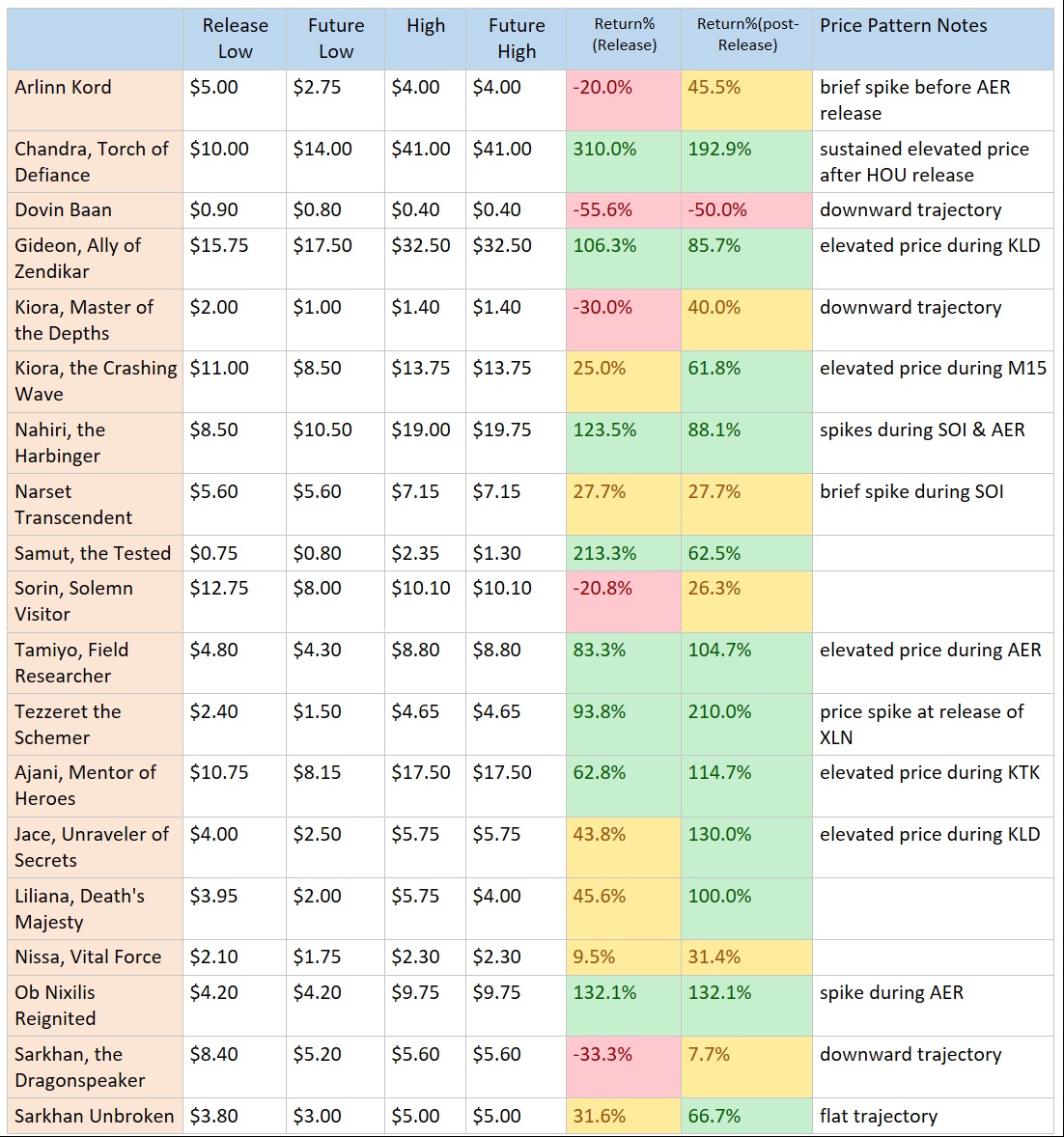1064x1137 pixels.
Task: Click the Sarkhan Unbroken name cell
Action: click(94, 1117)
